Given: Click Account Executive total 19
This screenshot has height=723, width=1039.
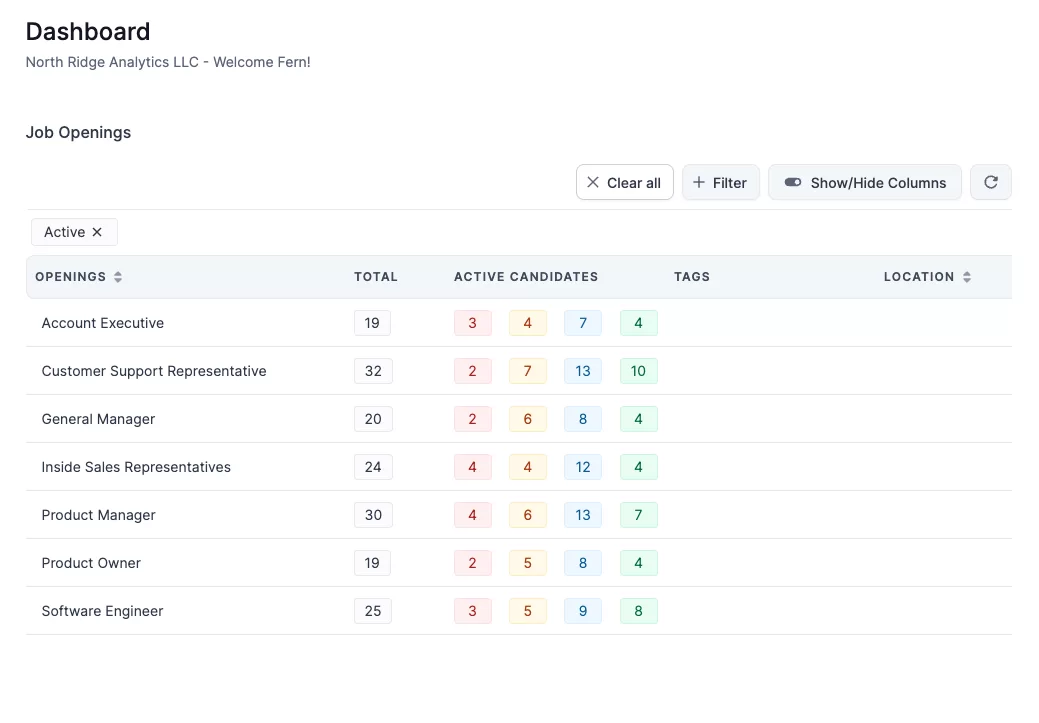Looking at the screenshot, I should 372,323.
